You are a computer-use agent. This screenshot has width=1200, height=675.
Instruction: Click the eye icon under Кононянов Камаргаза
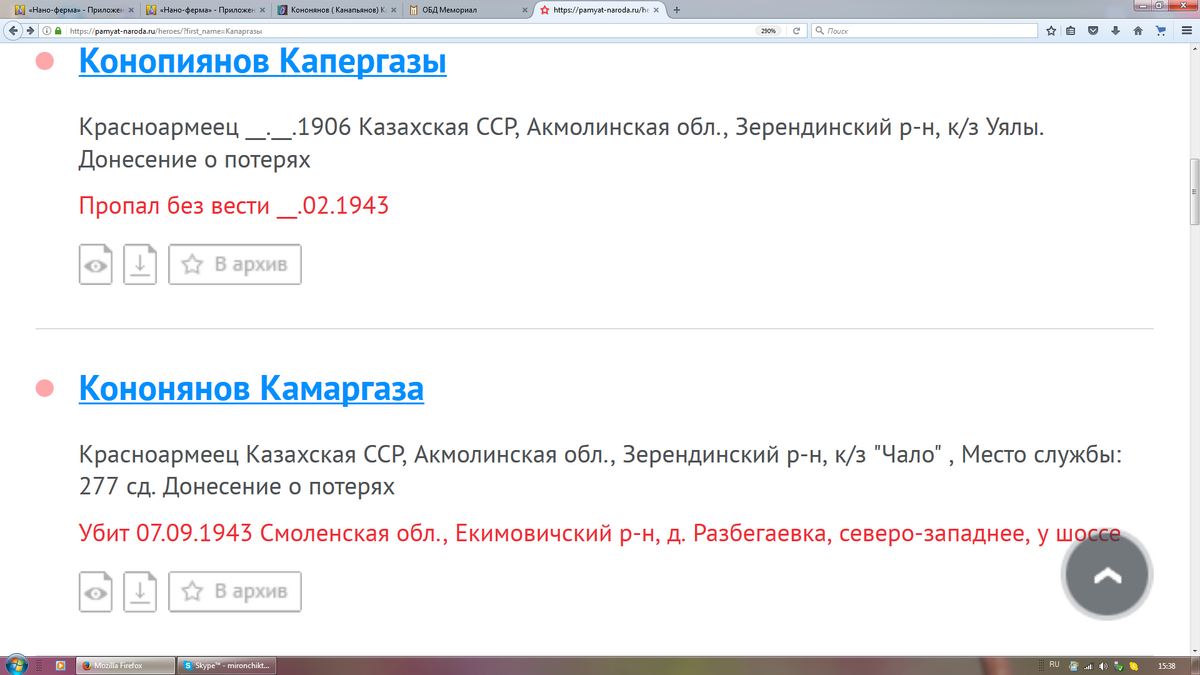[96, 592]
